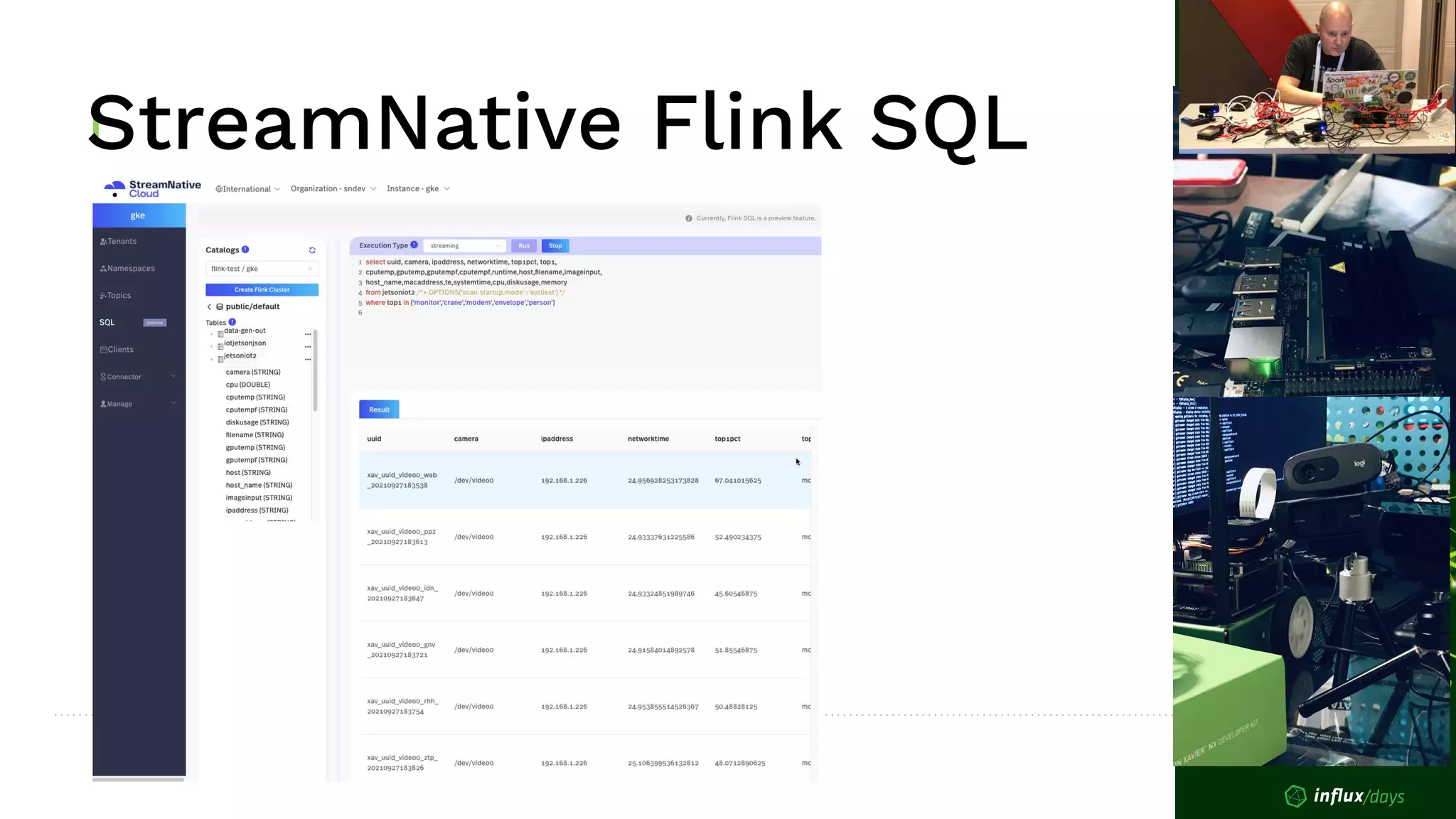Click the Execution Type info icon
The image size is (1456, 819).
tap(414, 245)
